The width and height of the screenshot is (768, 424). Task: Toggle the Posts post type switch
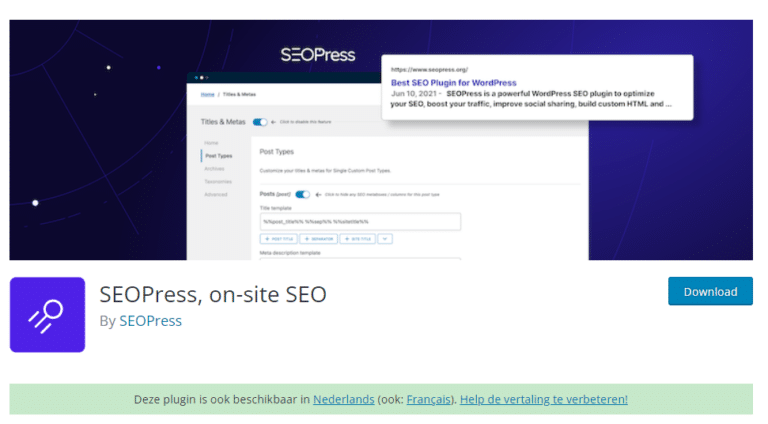tap(302, 194)
